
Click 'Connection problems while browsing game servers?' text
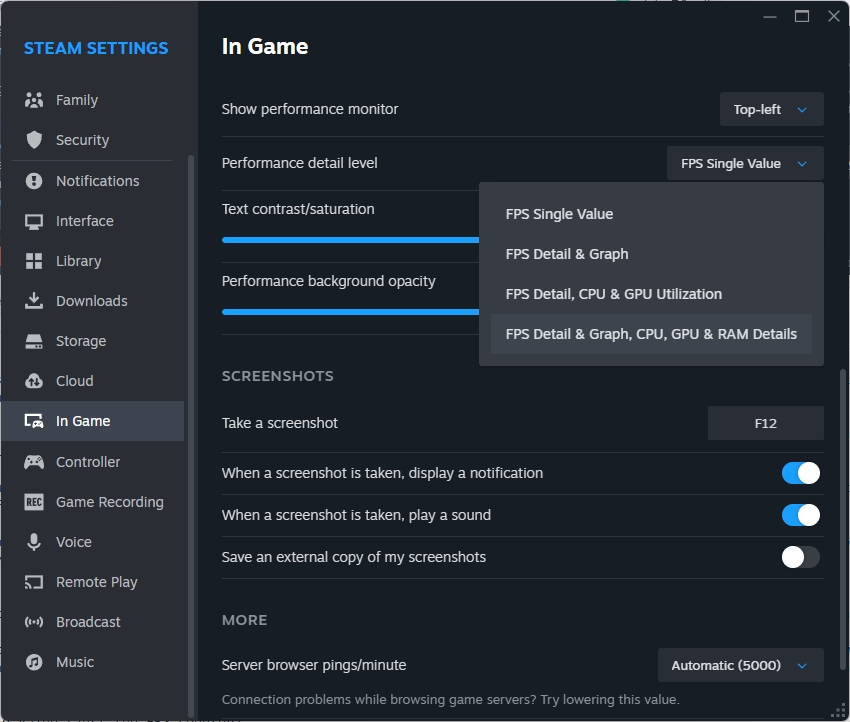tap(378, 700)
